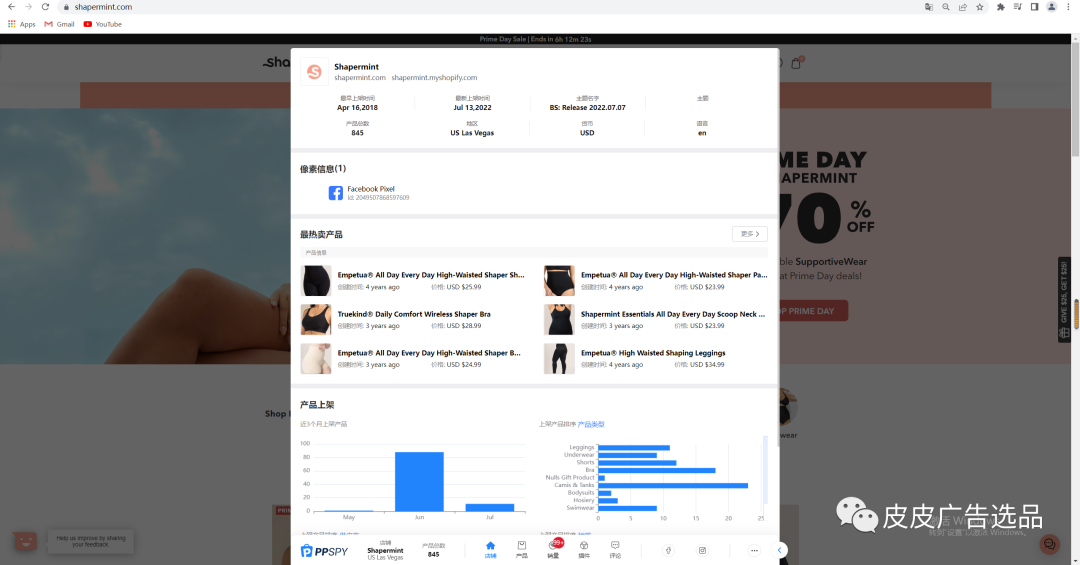Open the GIVE $25, GET $25 side tab
This screenshot has height=565, width=1080.
(1064, 298)
